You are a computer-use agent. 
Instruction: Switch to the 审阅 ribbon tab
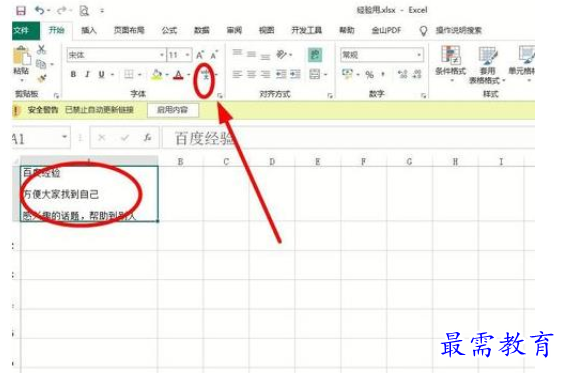click(234, 30)
